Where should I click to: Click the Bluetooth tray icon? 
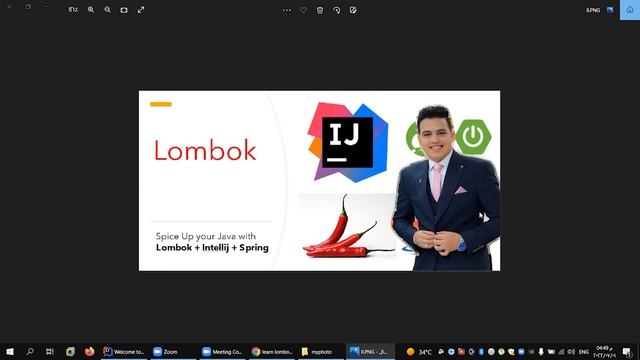pos(482,352)
